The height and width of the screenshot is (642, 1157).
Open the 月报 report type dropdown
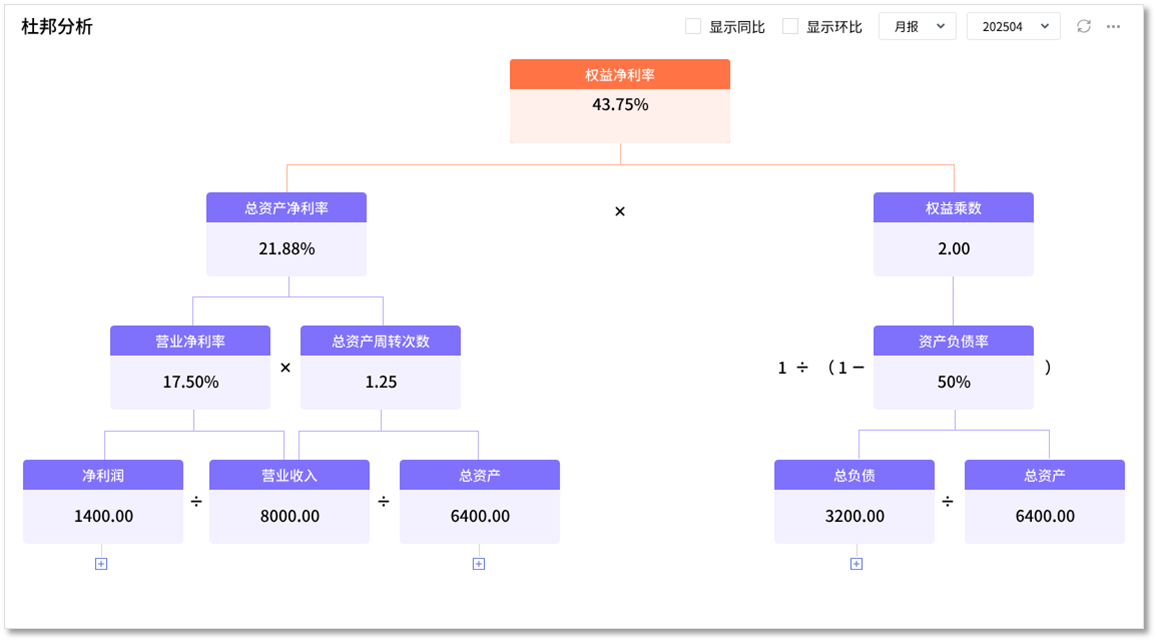[x=917, y=27]
